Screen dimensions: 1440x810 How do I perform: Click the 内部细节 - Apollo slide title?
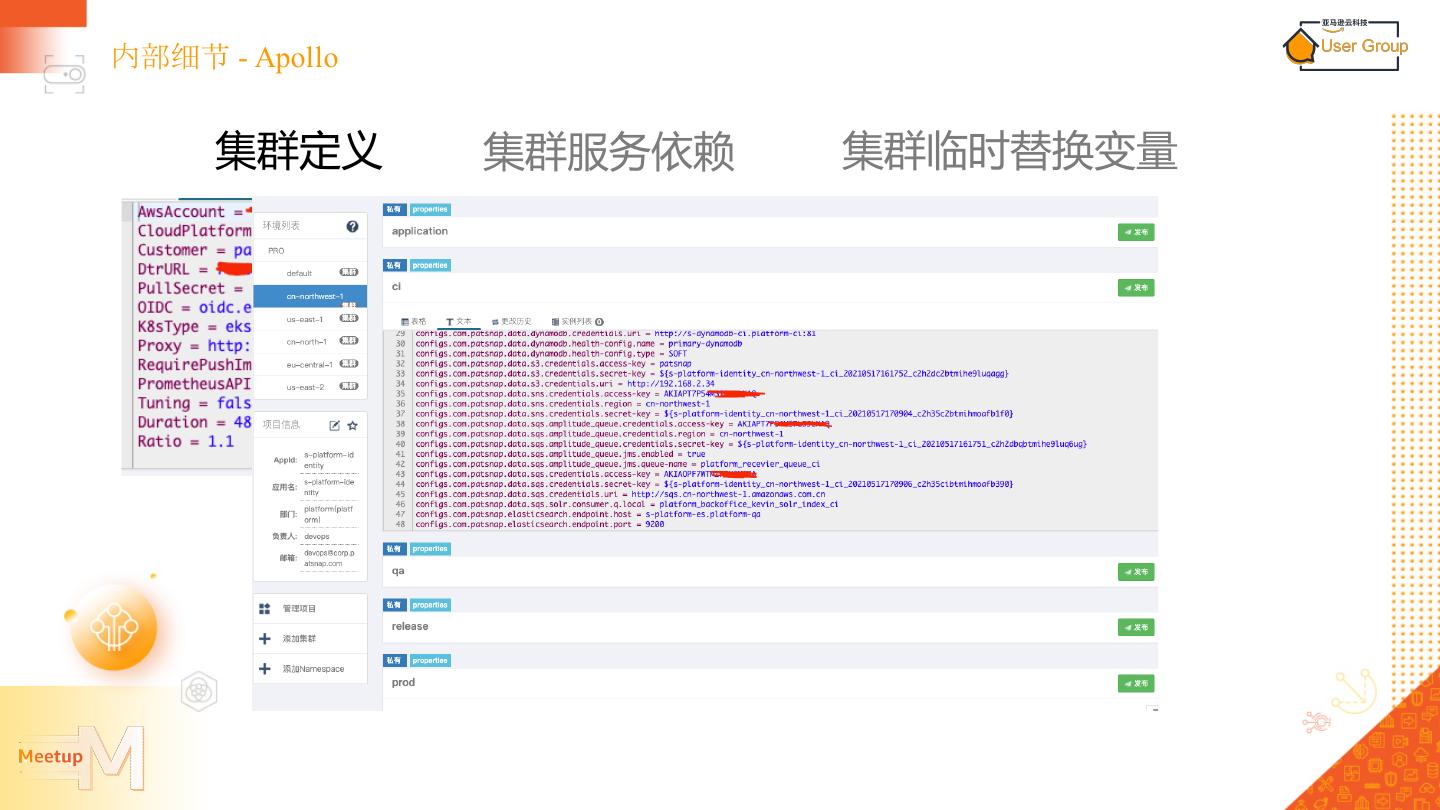click(225, 57)
